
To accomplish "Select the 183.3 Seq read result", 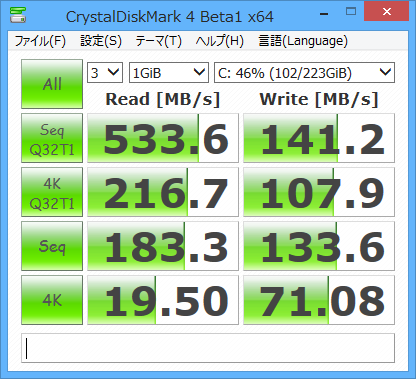I will pyautogui.click(x=163, y=246).
